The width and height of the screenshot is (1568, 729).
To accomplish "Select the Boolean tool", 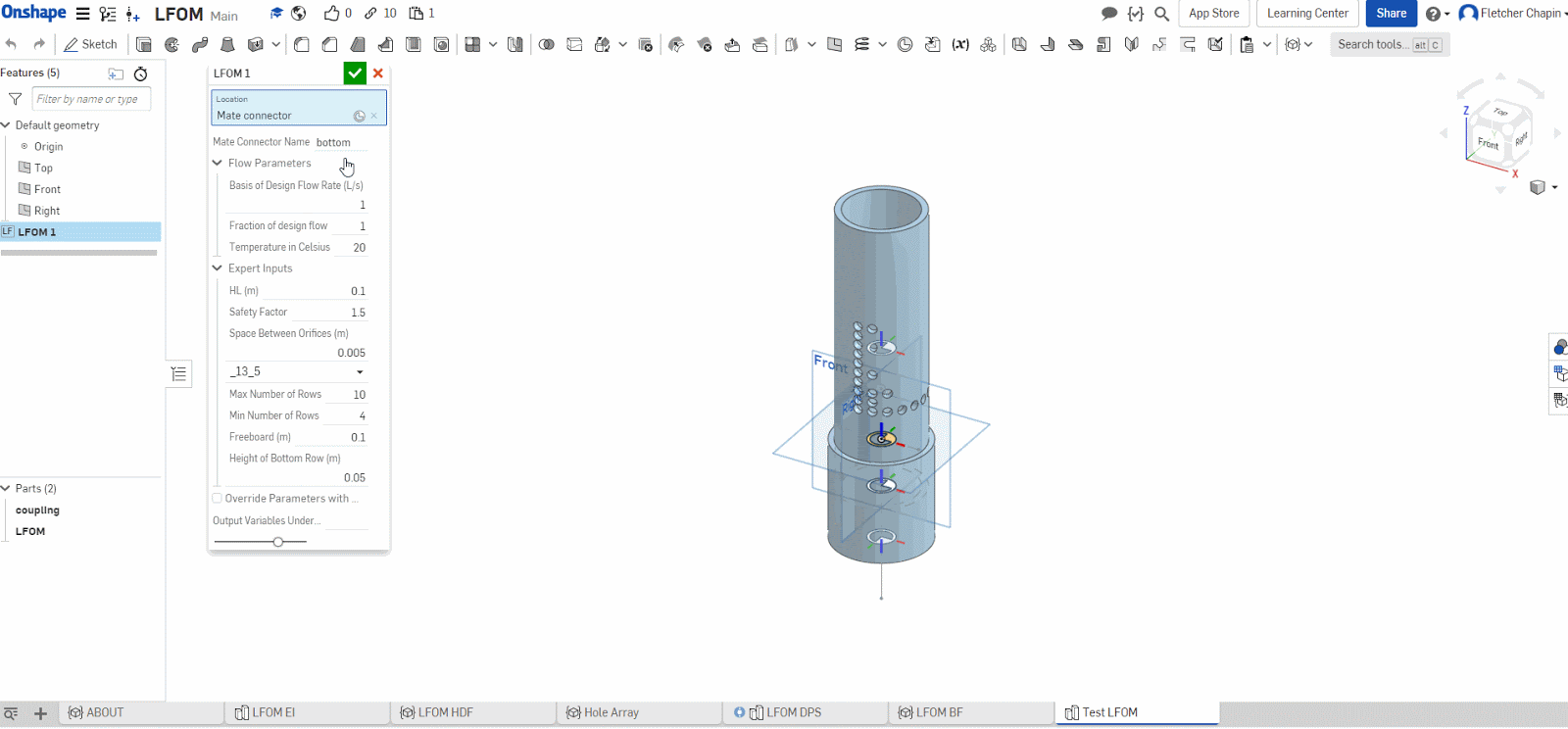I will (x=547, y=44).
